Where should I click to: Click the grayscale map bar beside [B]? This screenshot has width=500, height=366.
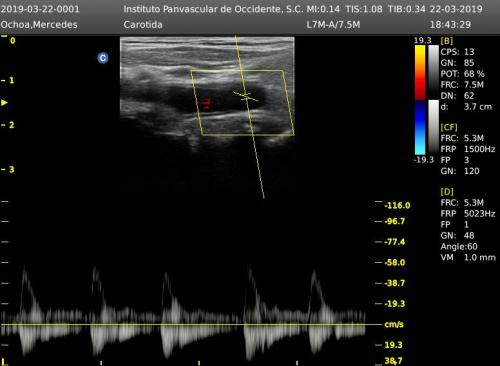[x=433, y=73]
